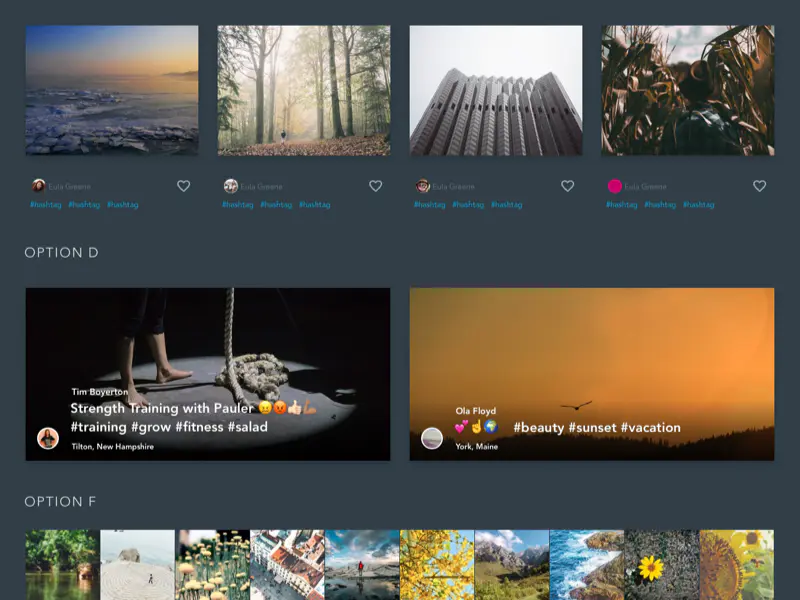Image resolution: width=800 pixels, height=600 pixels.
Task: Open the foggy forest thumbnail
Action: click(x=304, y=90)
